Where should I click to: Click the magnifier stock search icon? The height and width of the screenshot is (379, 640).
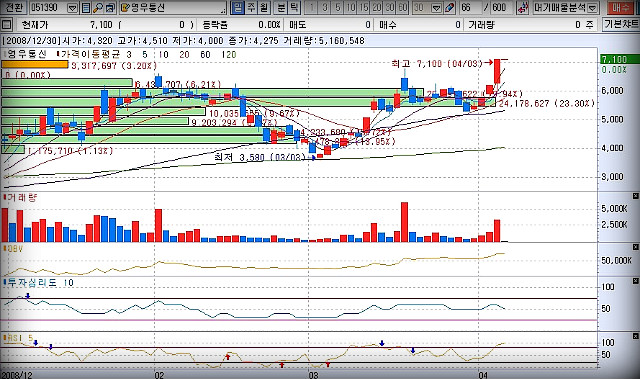pyautogui.click(x=98, y=8)
